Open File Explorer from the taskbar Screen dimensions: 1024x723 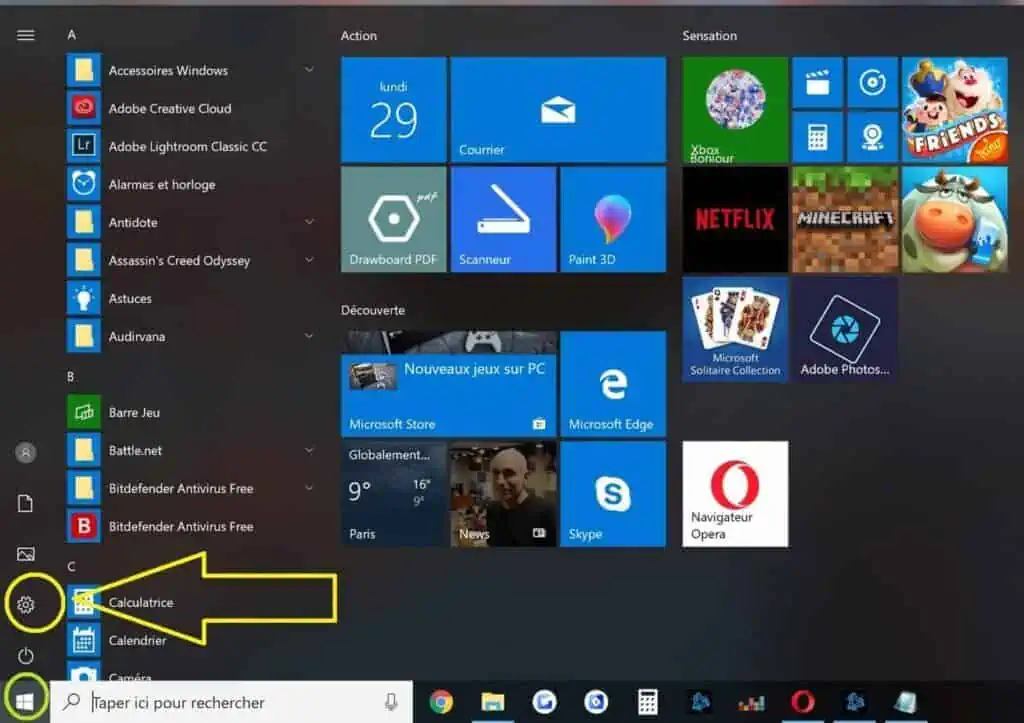click(491, 702)
